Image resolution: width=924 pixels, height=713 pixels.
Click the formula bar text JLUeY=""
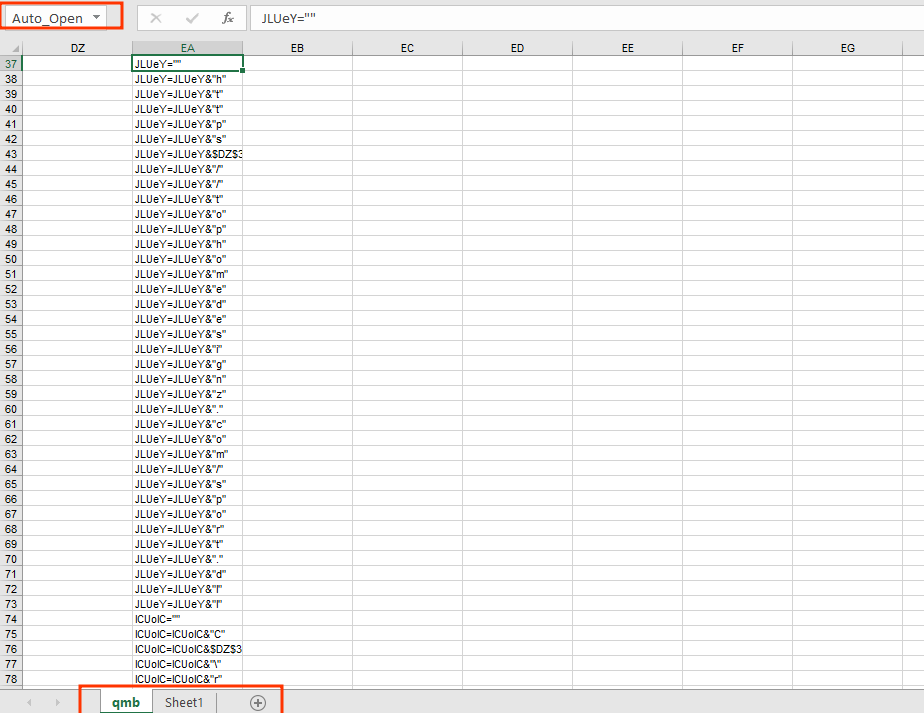coord(288,18)
